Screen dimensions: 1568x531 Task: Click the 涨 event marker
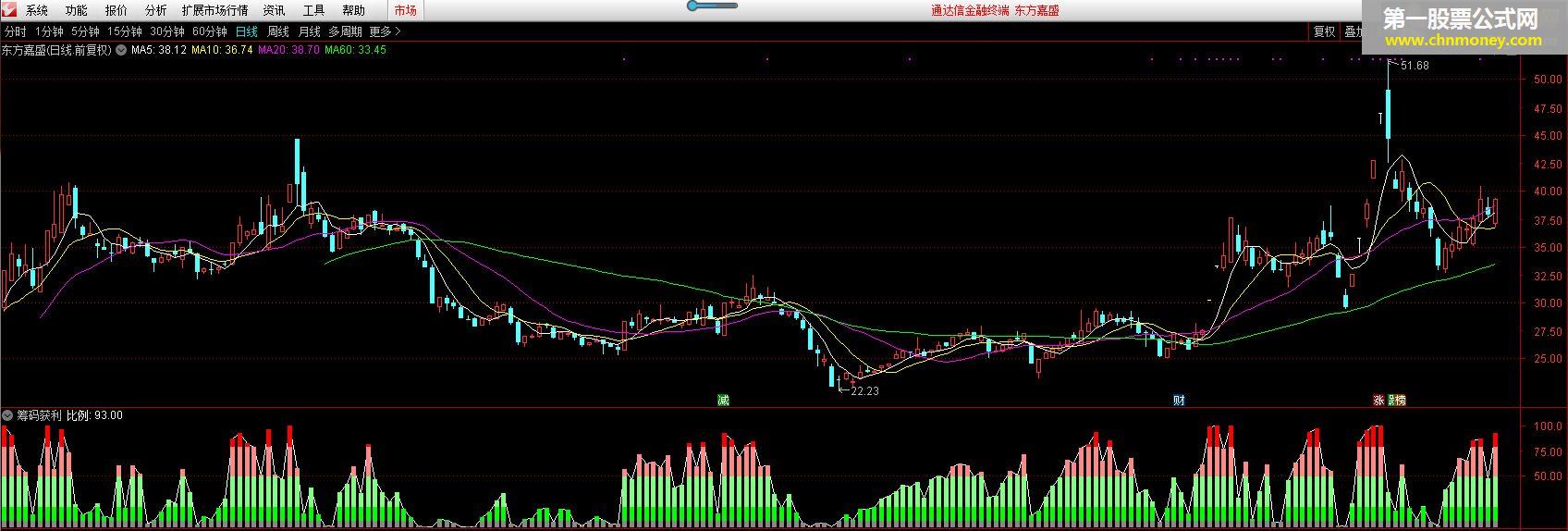pyautogui.click(x=1378, y=400)
